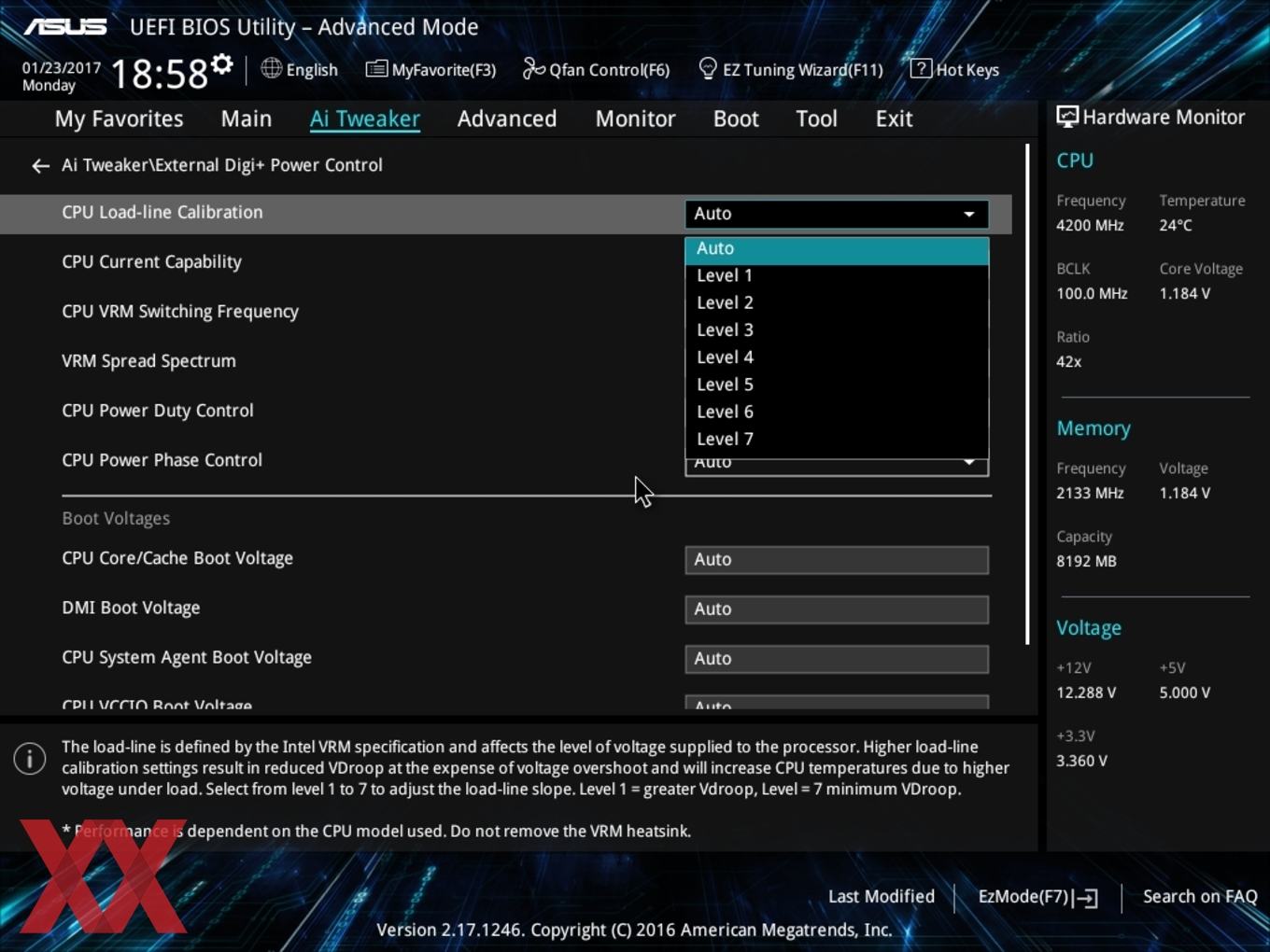Click the CPU frequency 4200 MHz value
This screenshot has height=952, width=1270.
[x=1090, y=226]
